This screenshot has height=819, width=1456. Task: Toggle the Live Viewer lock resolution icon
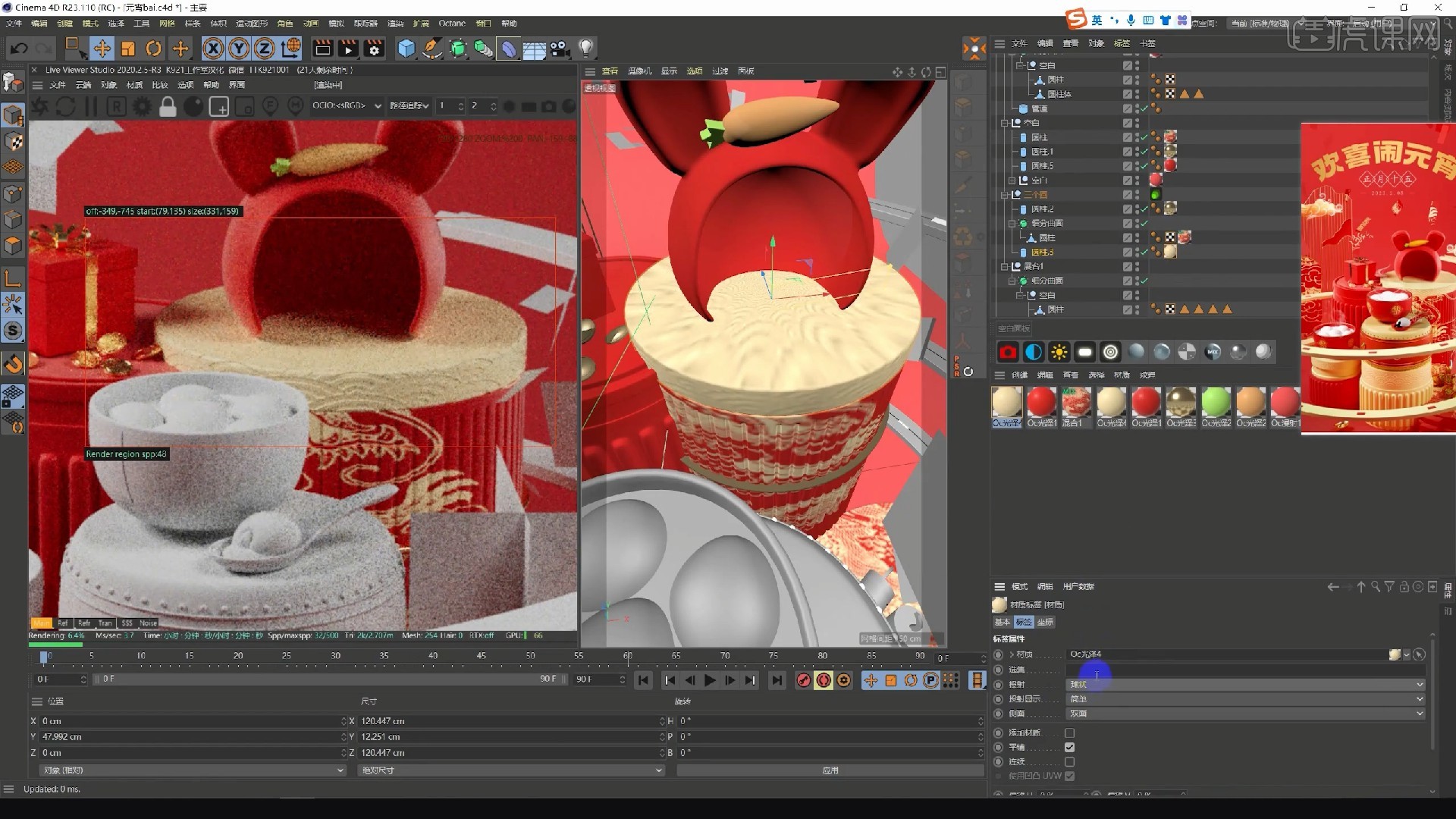[168, 107]
